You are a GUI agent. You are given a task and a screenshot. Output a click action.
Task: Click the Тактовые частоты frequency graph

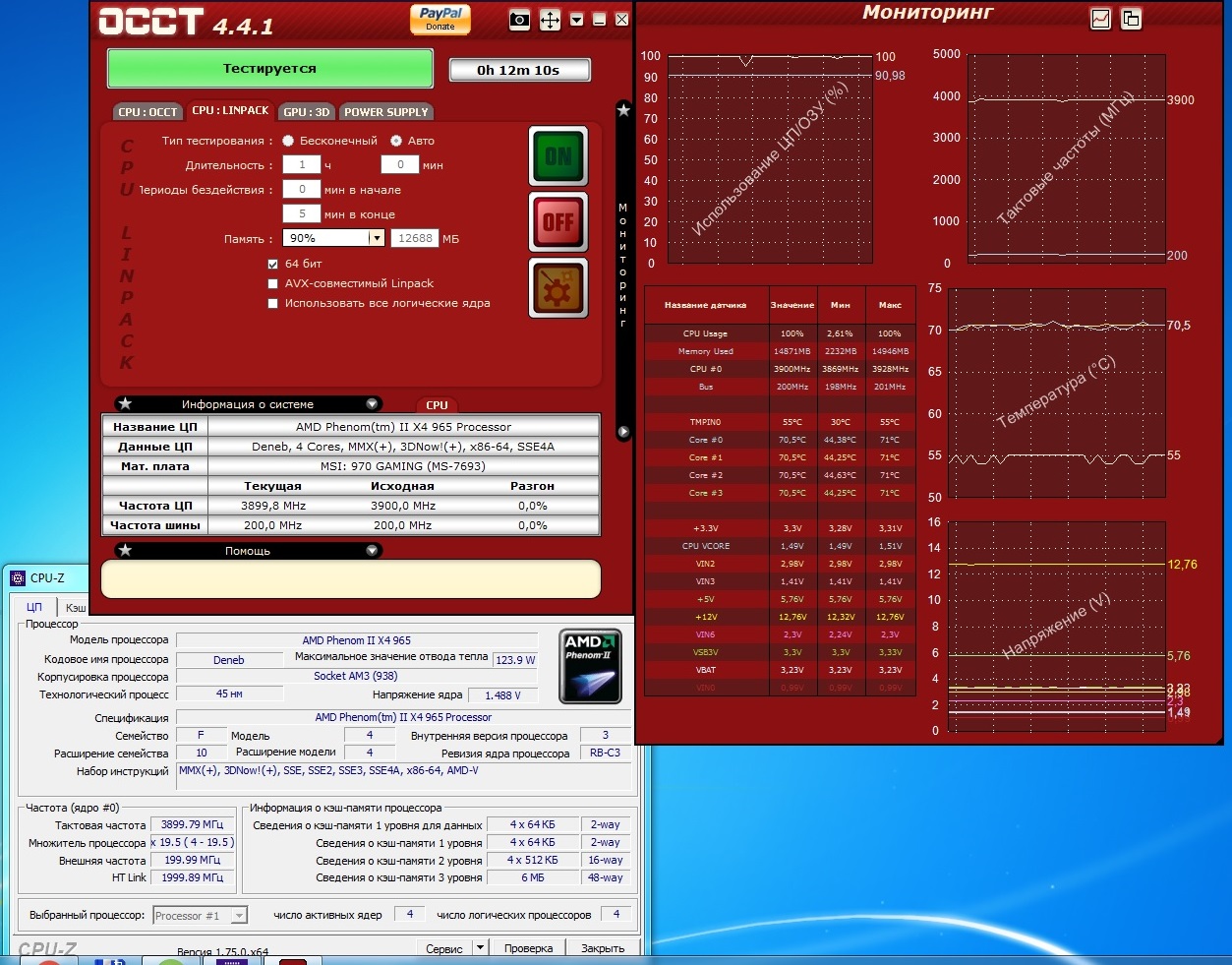1066,159
